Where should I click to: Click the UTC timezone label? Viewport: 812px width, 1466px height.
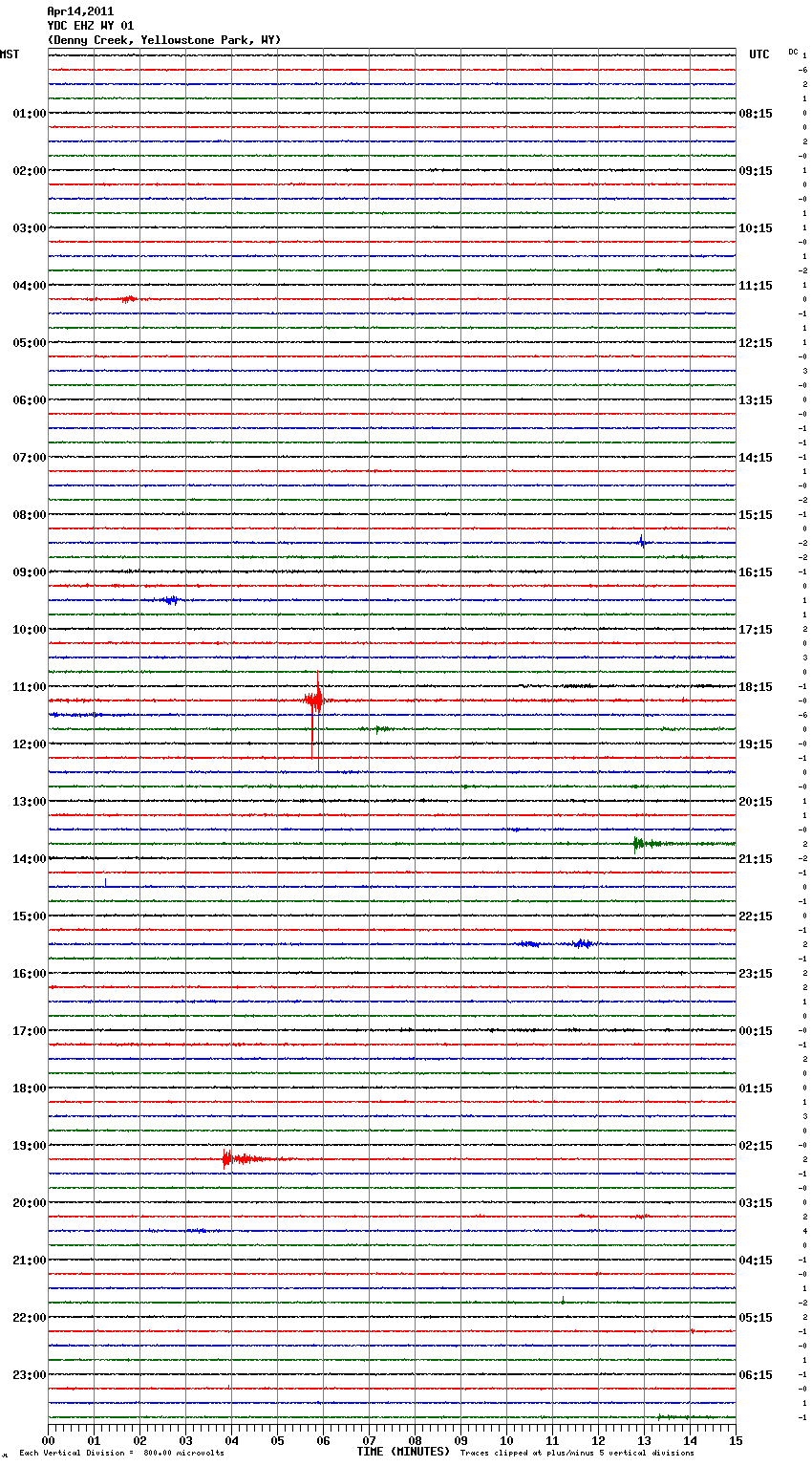759,54
